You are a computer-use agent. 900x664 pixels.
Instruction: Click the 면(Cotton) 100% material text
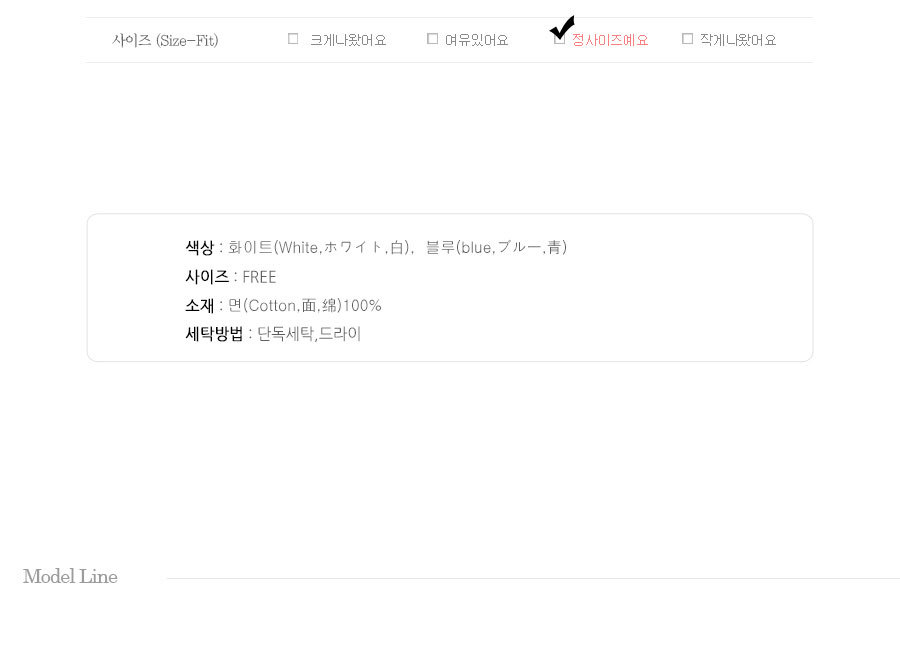[305, 305]
